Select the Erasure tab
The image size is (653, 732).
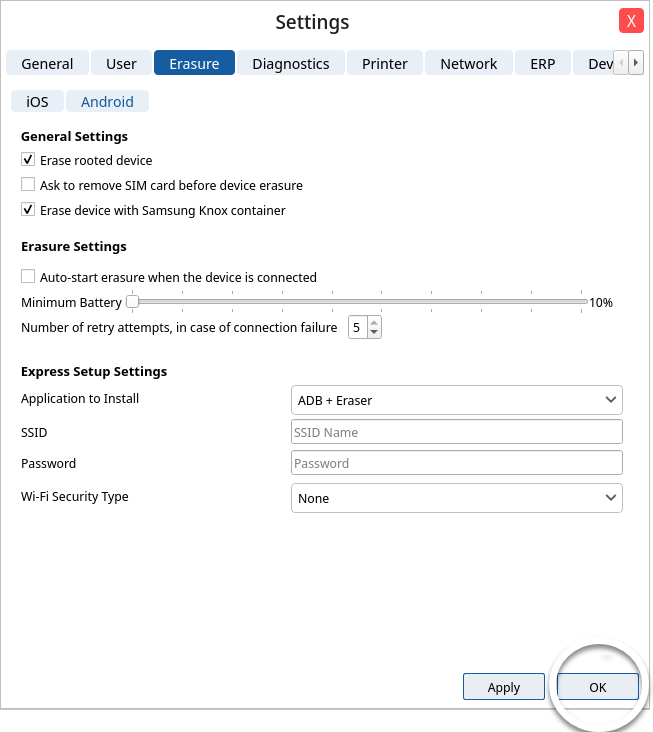tap(194, 63)
